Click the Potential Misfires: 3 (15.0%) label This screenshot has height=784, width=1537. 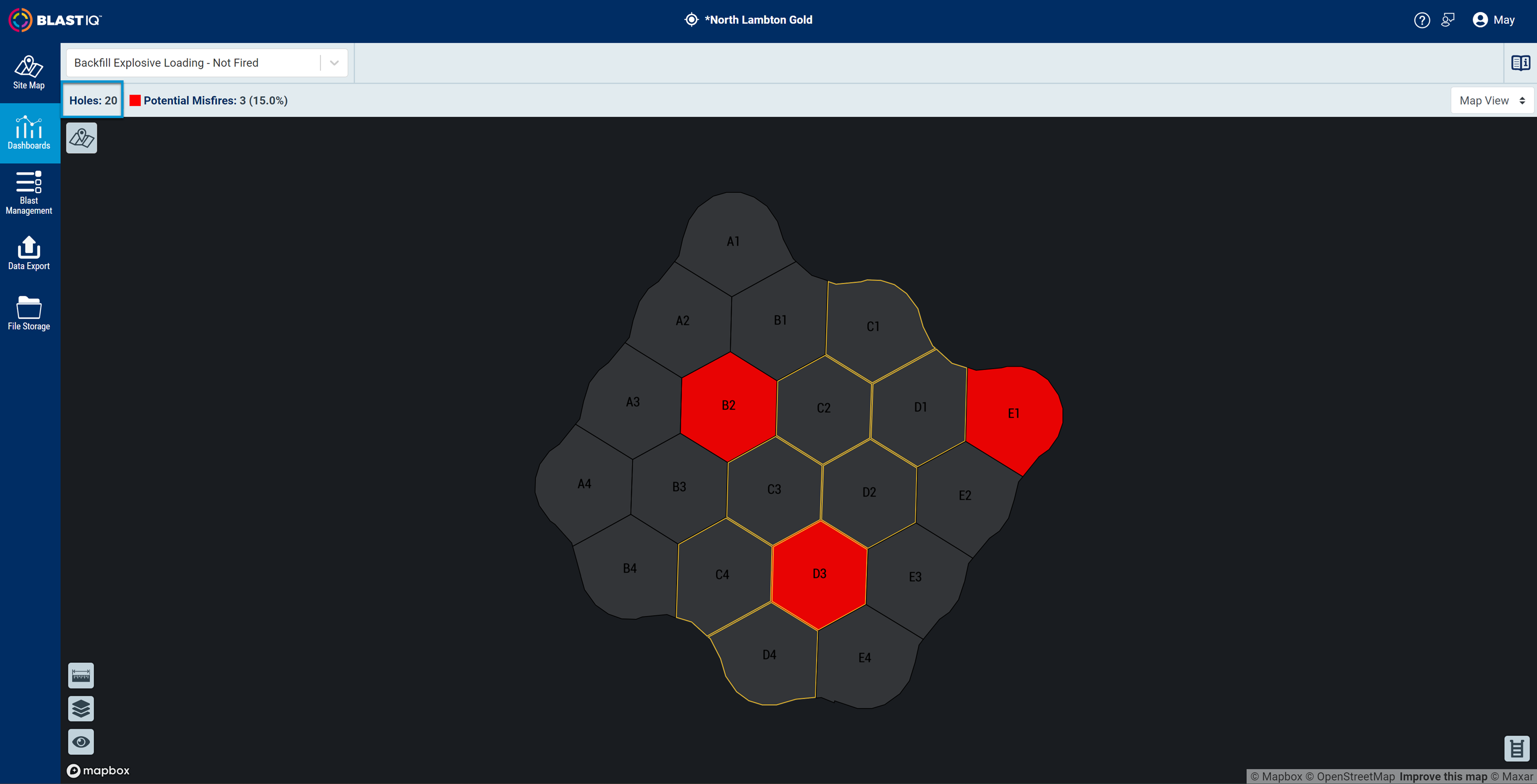click(215, 100)
